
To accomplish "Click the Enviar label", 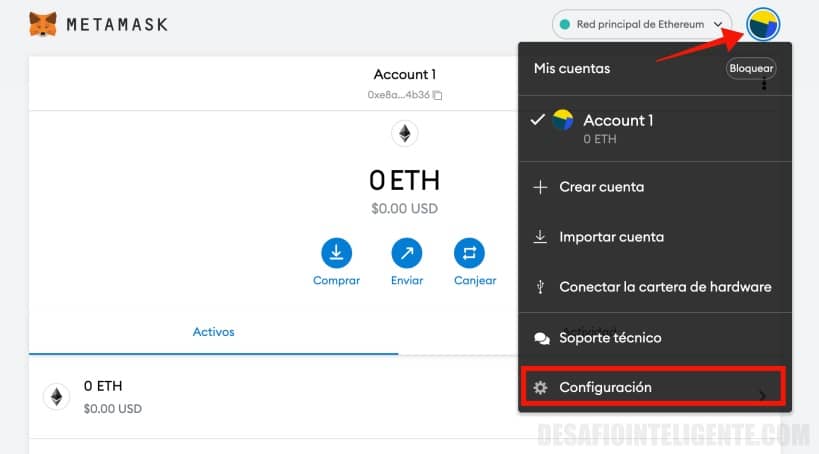I will pyautogui.click(x=407, y=281).
